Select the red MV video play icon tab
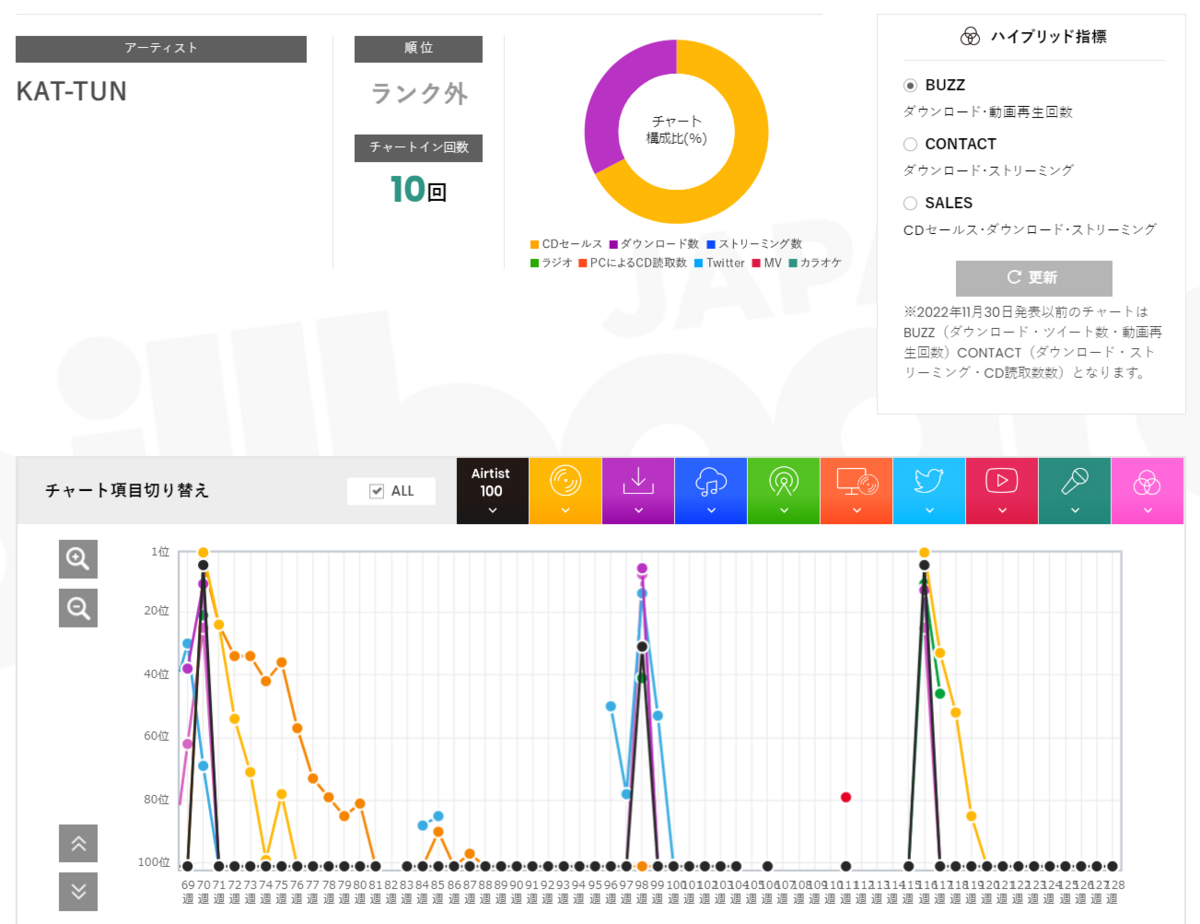The height and width of the screenshot is (924, 1200). 1002,491
